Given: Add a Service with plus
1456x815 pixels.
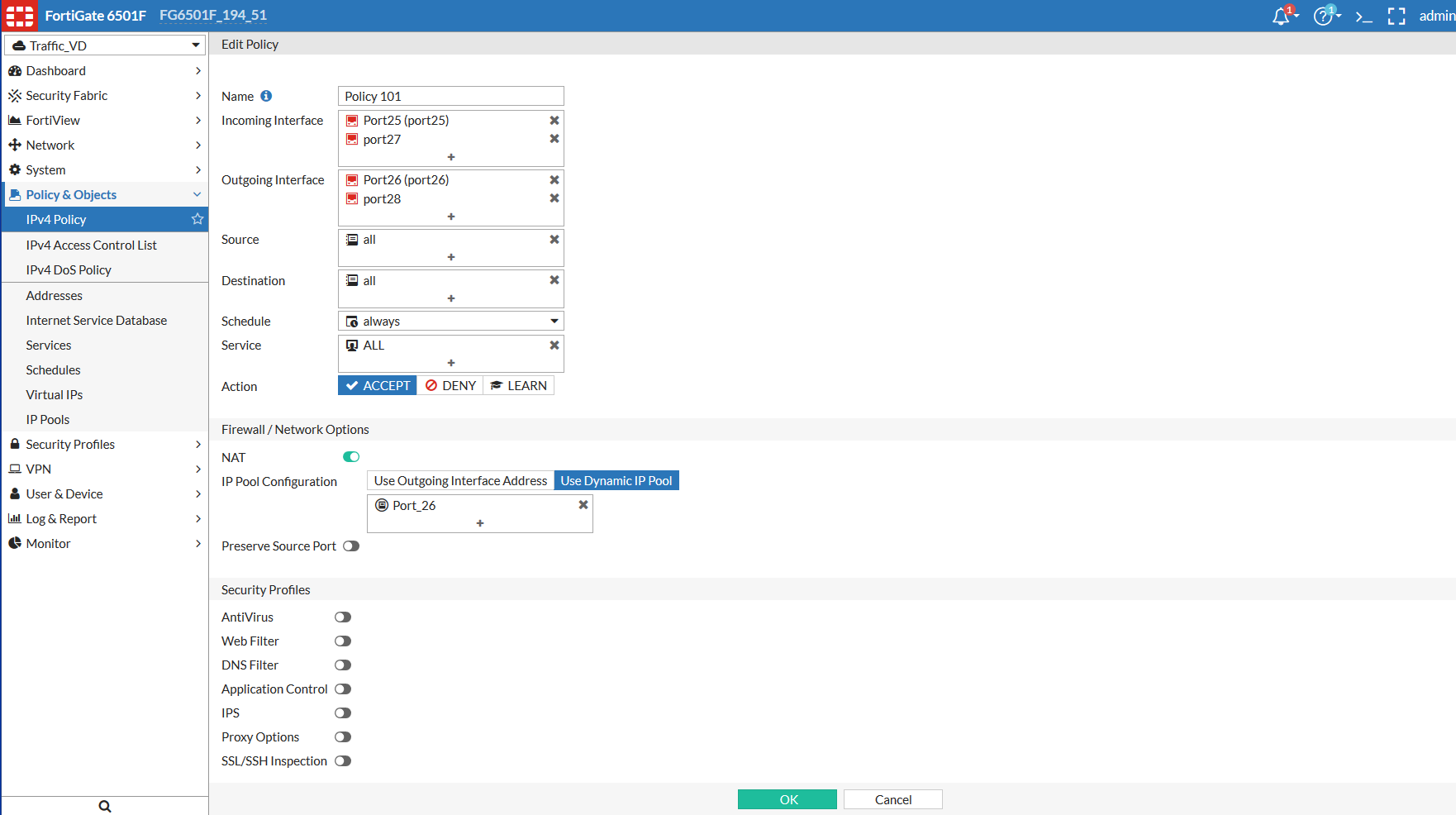Looking at the screenshot, I should [451, 363].
